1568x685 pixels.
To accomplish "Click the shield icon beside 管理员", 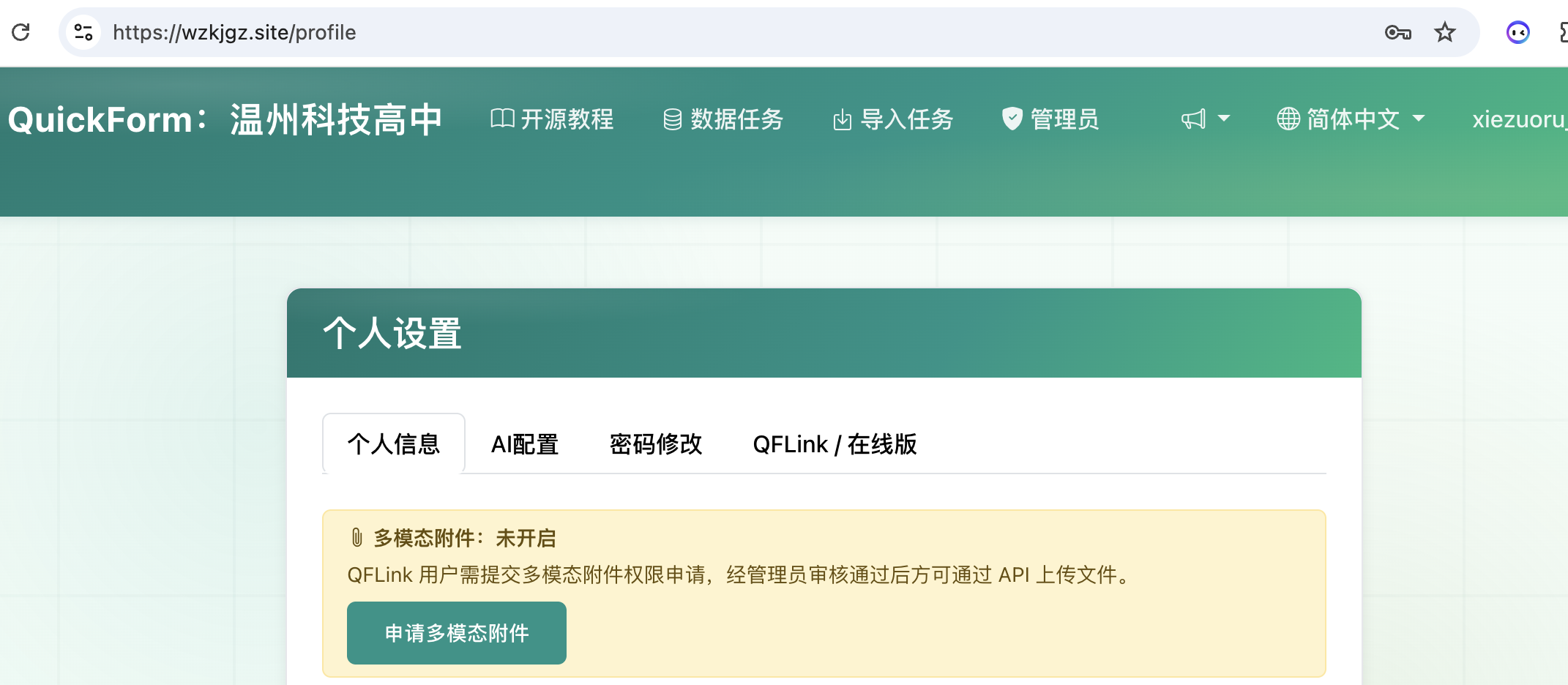I will tap(1012, 119).
